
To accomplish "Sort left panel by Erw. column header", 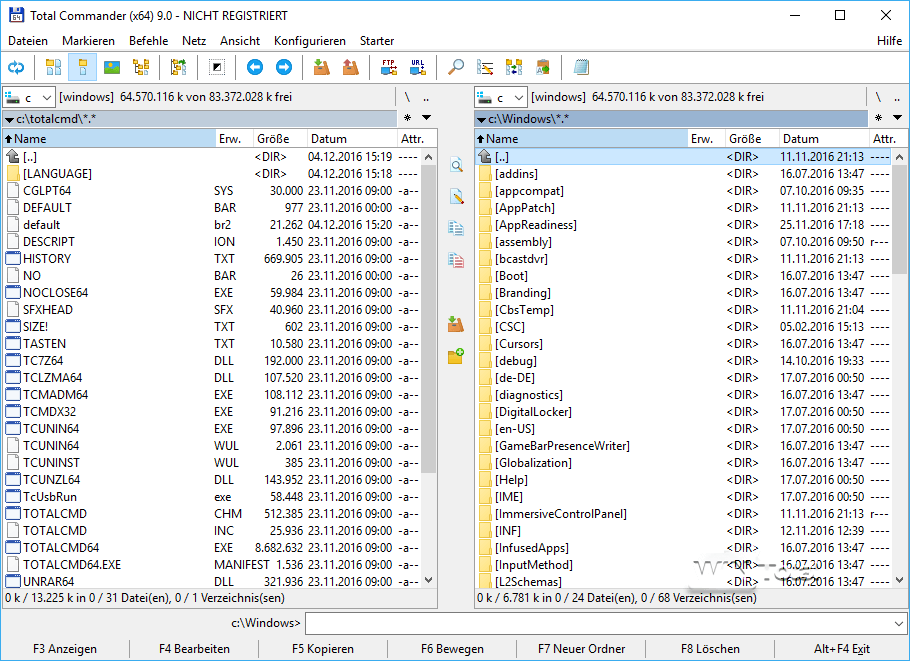I will tap(234, 139).
